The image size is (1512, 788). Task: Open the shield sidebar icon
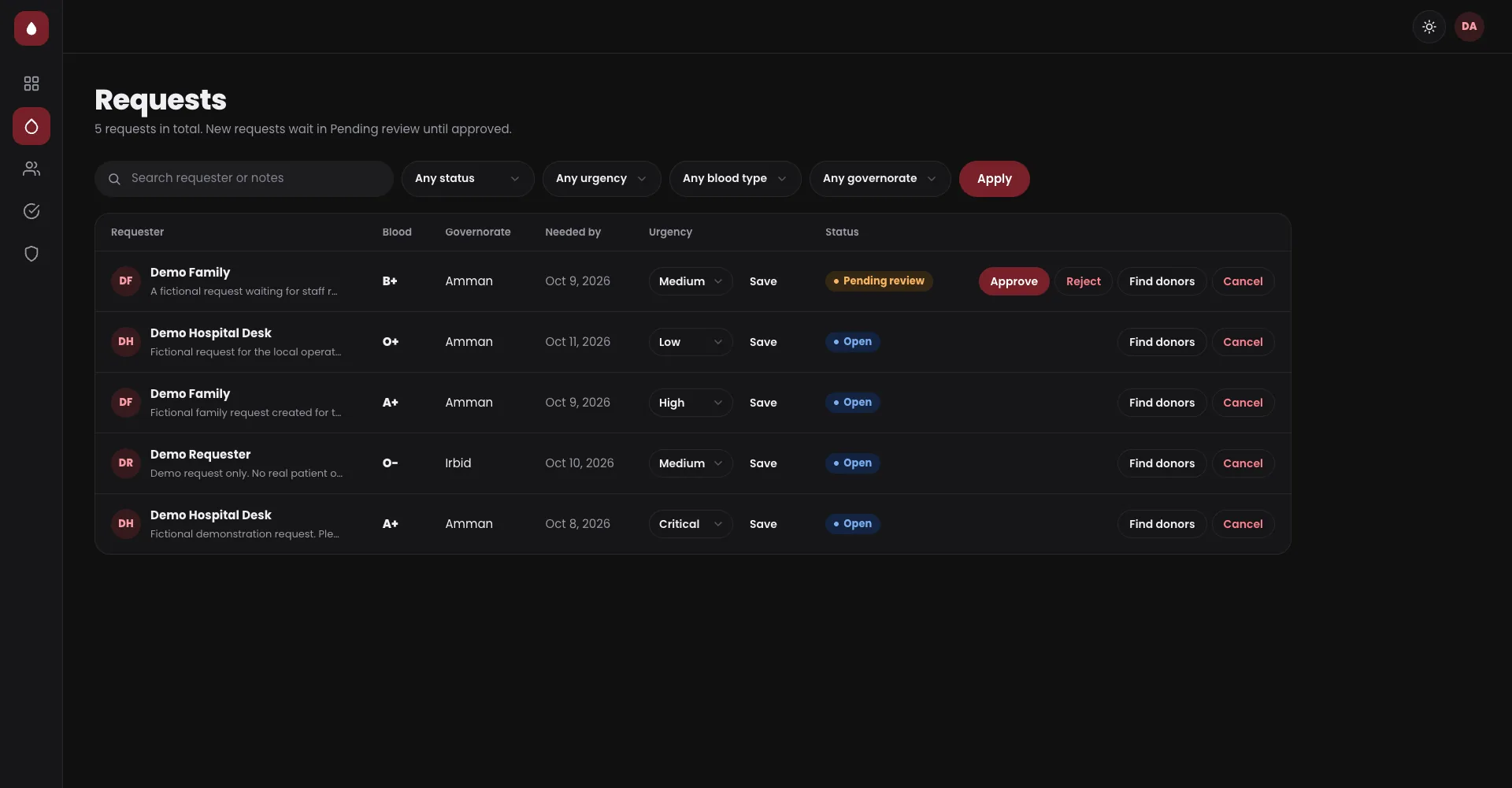(31, 254)
